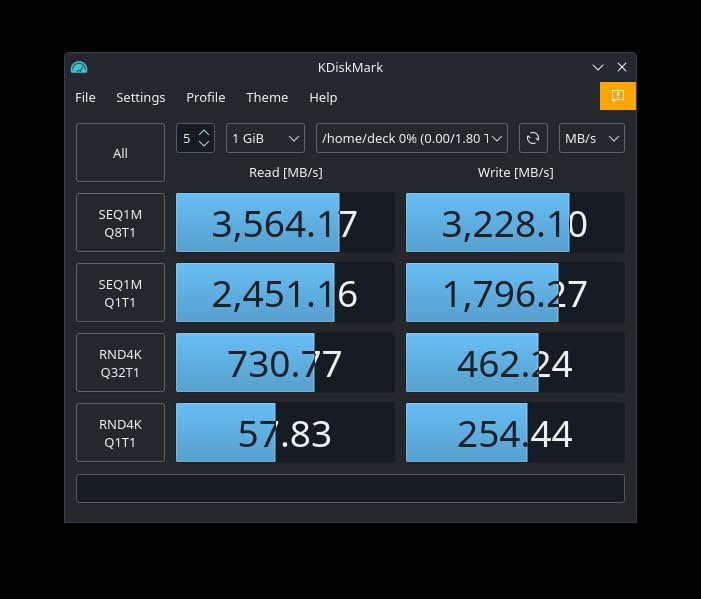Viewport: 701px width, 599px height.
Task: Open the MB/s units dropdown
Action: (591, 138)
